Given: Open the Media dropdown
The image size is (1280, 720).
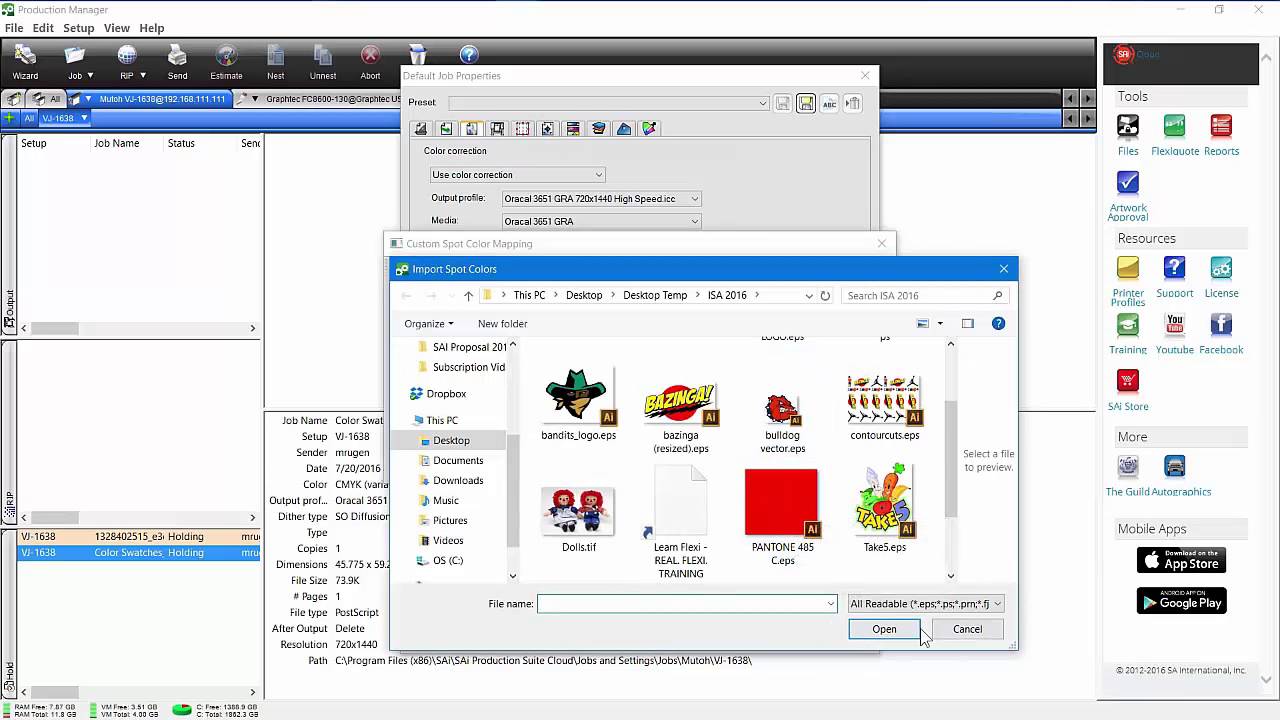Looking at the screenshot, I should (601, 221).
